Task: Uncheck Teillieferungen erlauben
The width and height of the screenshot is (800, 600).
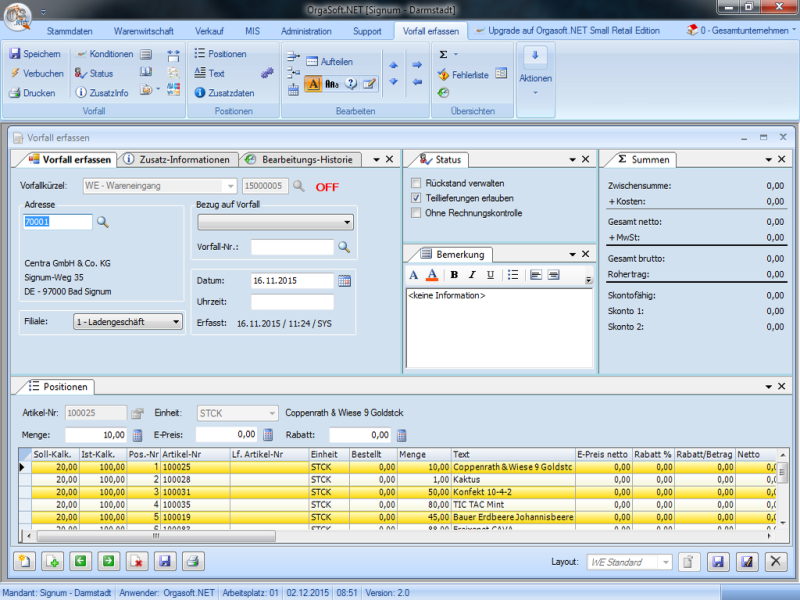Action: click(416, 198)
